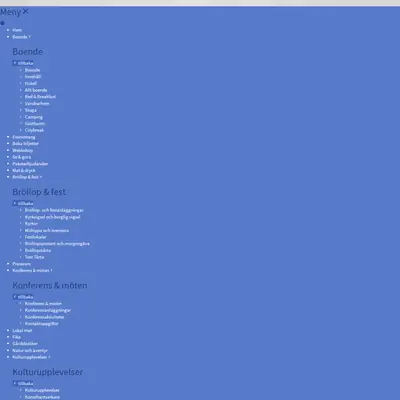Viewport: 400px width, 400px height.
Task: Go to the Mat & dryck menu item
Action: tap(24, 170)
